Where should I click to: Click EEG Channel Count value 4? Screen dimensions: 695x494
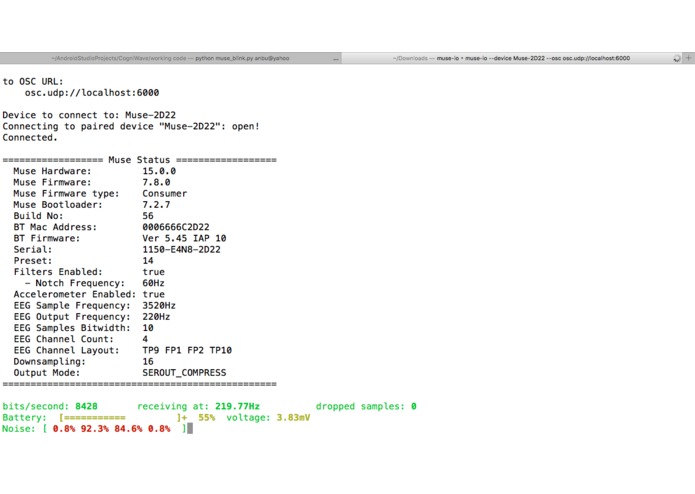145,339
